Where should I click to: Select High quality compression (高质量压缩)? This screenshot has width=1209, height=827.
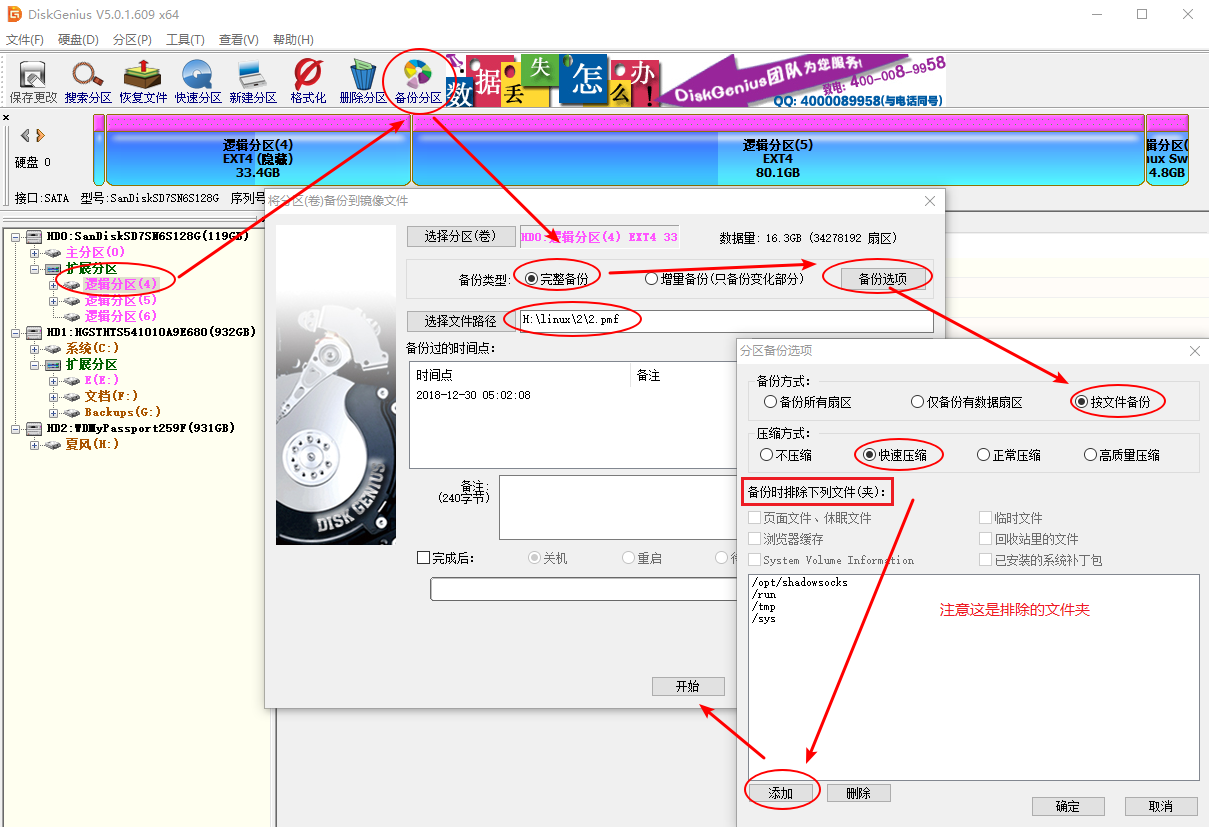click(x=1091, y=455)
